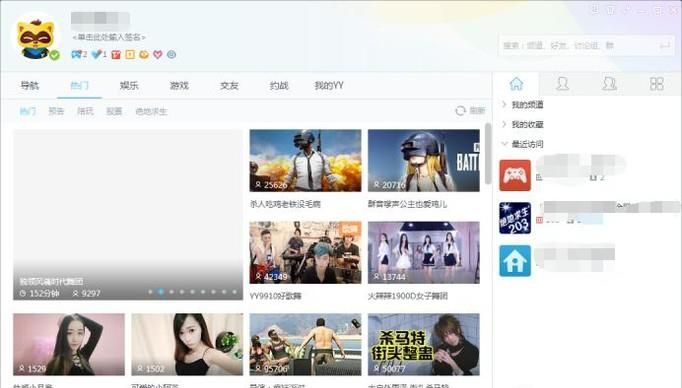
Task: Refresh the hot list with 刷新
Action: click(x=477, y=110)
